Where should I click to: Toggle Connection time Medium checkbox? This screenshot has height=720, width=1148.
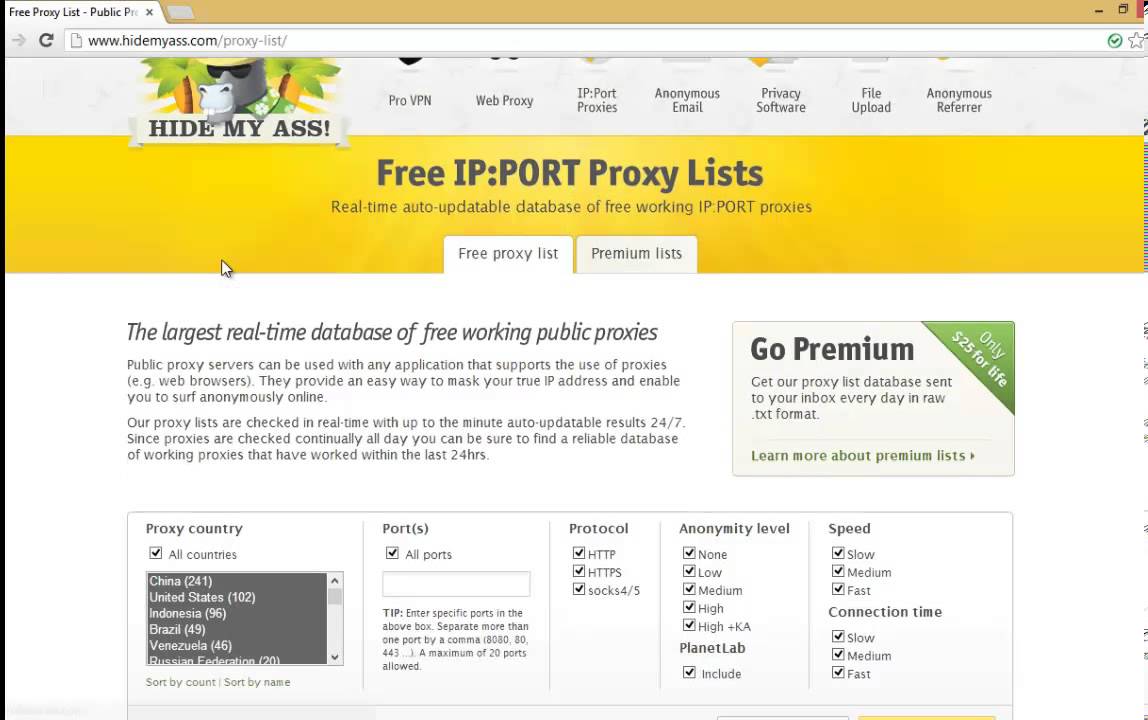[838, 654]
